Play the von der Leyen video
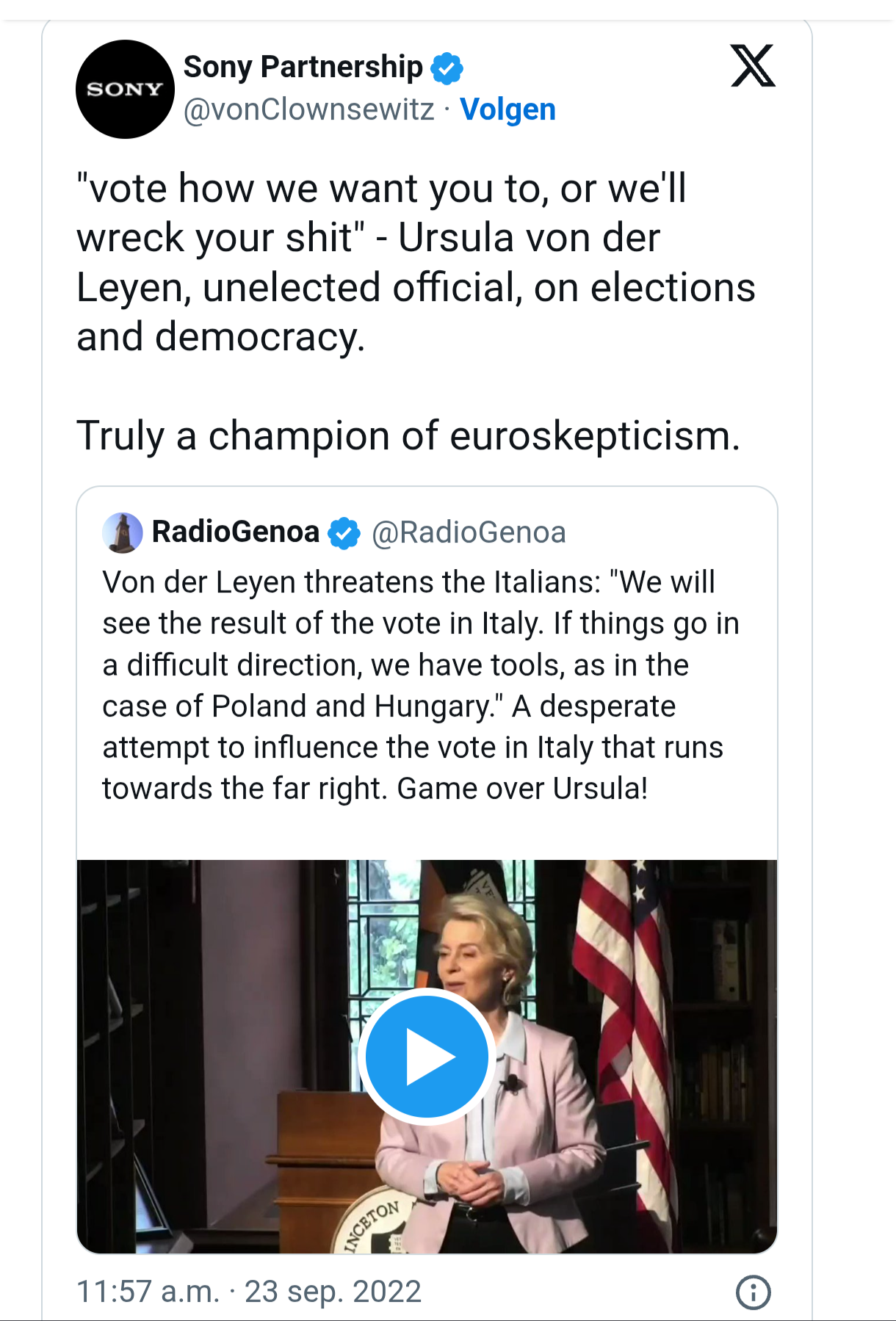This screenshot has width=896, height=1321. (x=427, y=1056)
